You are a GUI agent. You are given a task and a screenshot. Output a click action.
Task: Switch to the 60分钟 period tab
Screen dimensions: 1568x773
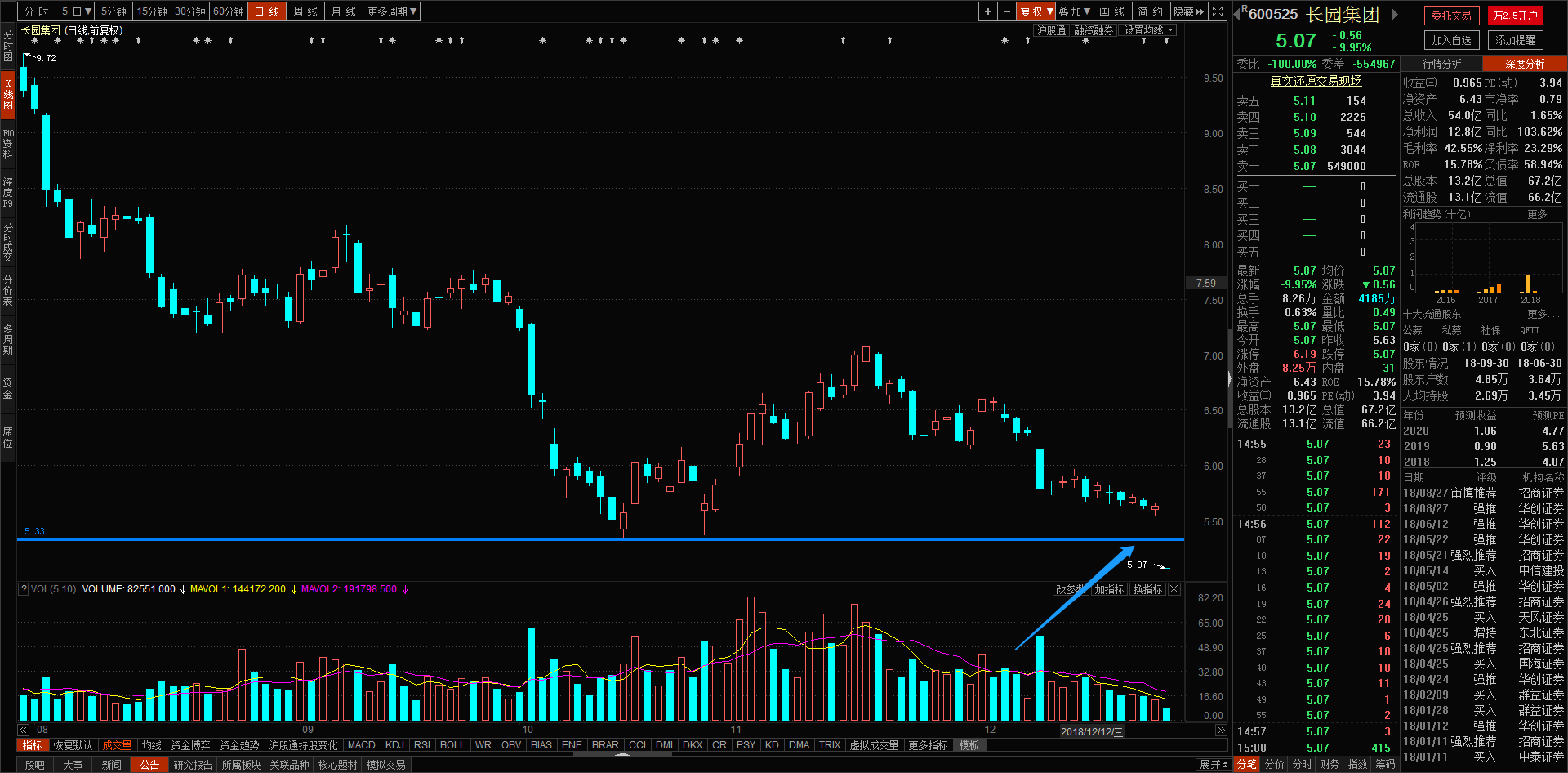click(x=229, y=11)
